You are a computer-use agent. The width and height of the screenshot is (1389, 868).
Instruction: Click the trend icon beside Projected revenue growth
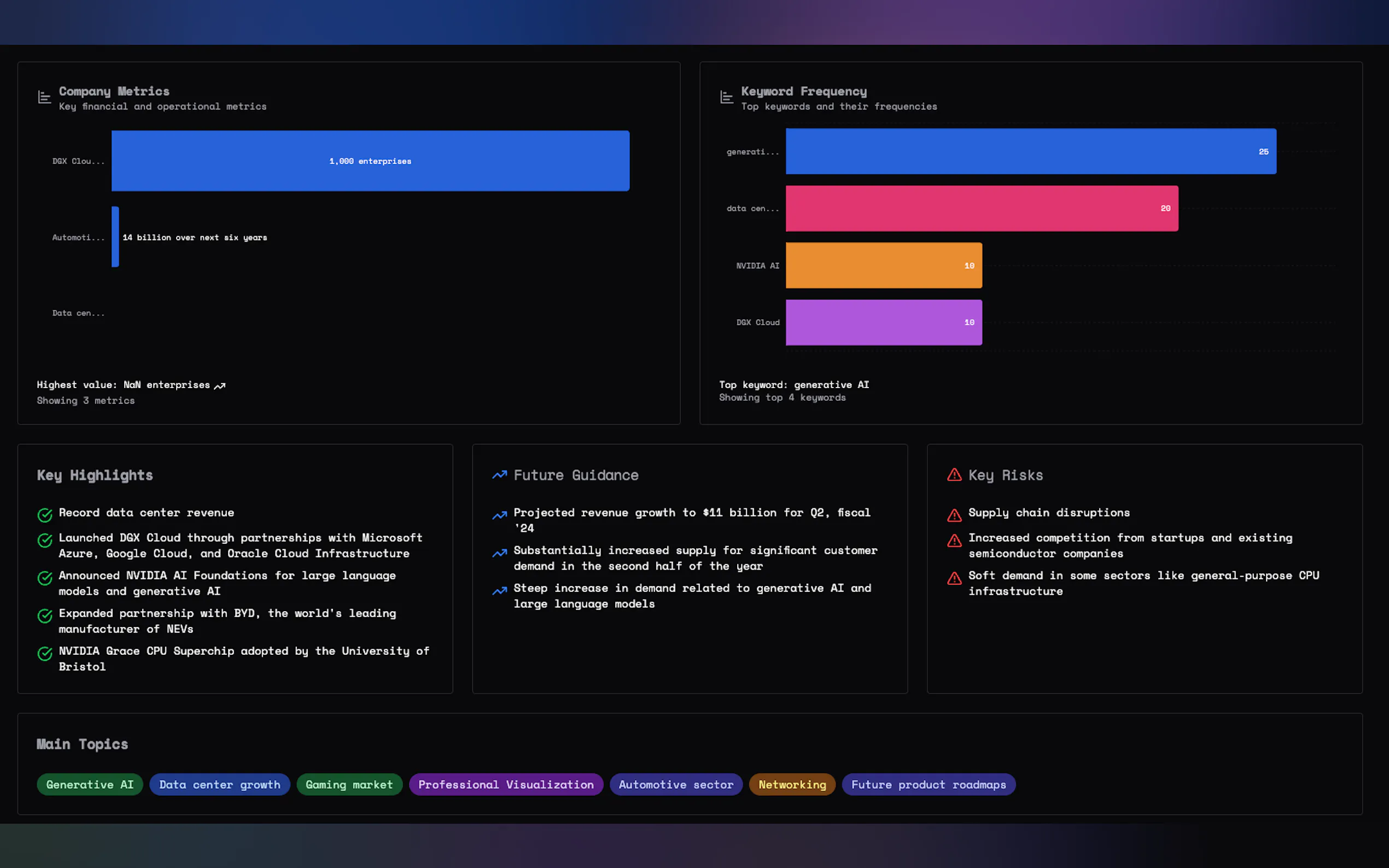click(499, 515)
